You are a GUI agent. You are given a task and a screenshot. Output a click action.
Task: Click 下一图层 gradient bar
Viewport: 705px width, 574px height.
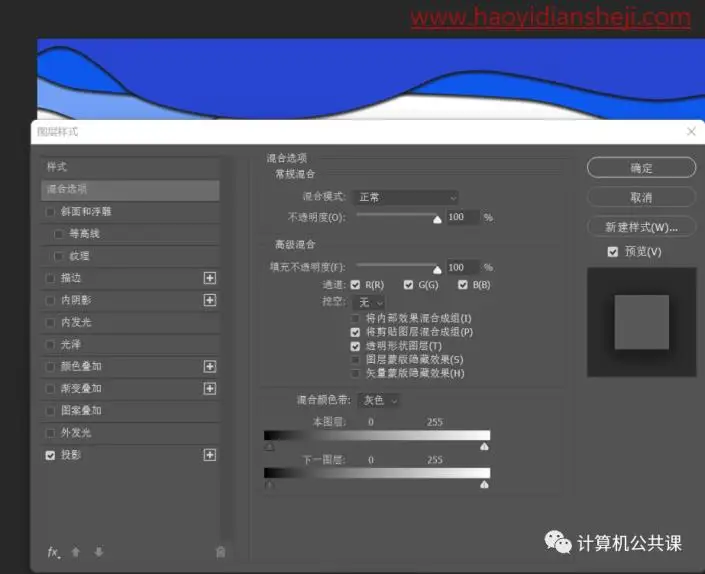point(377,473)
